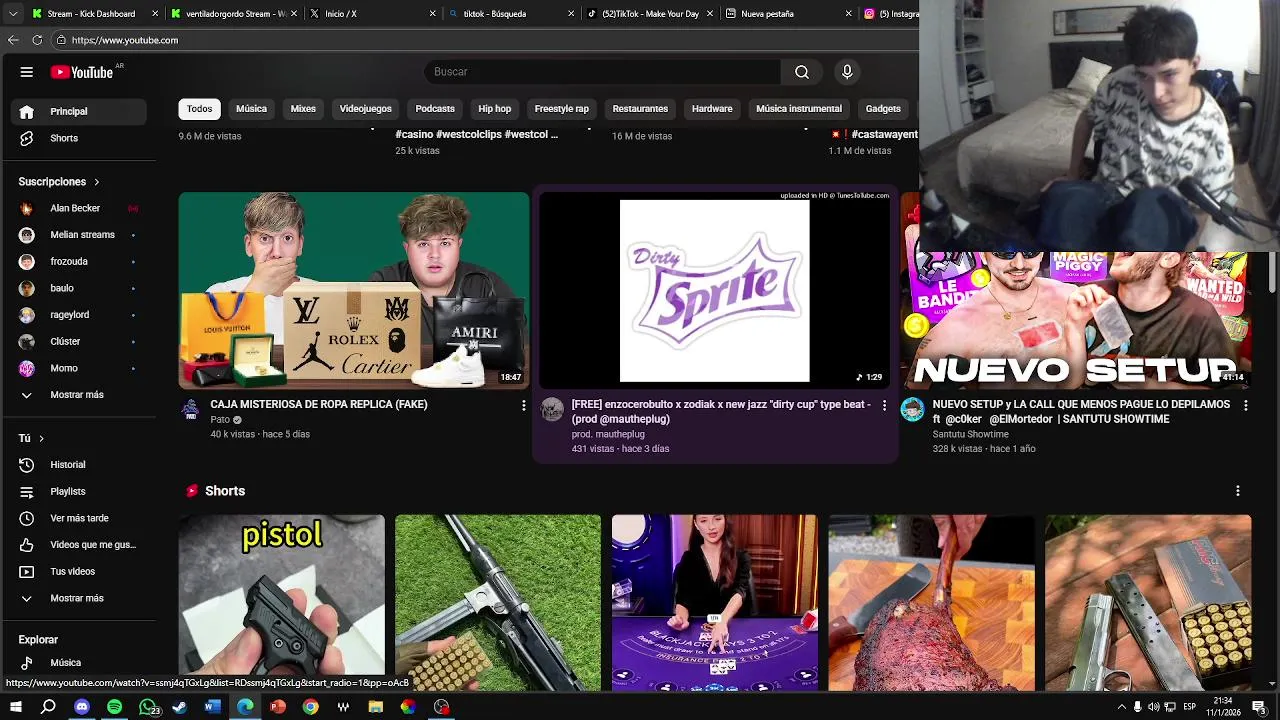Open the blackjack dealer Short thumbnail
1280x720 pixels.
click(x=714, y=603)
